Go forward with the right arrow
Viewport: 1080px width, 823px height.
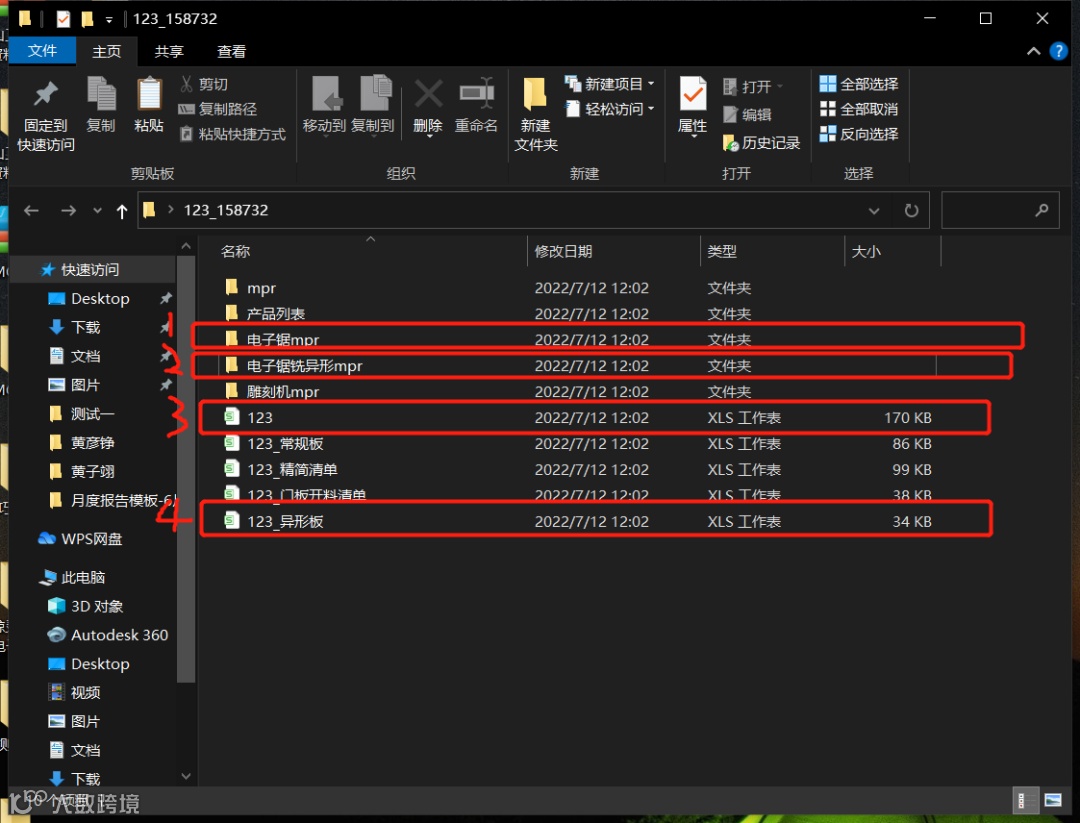point(68,211)
